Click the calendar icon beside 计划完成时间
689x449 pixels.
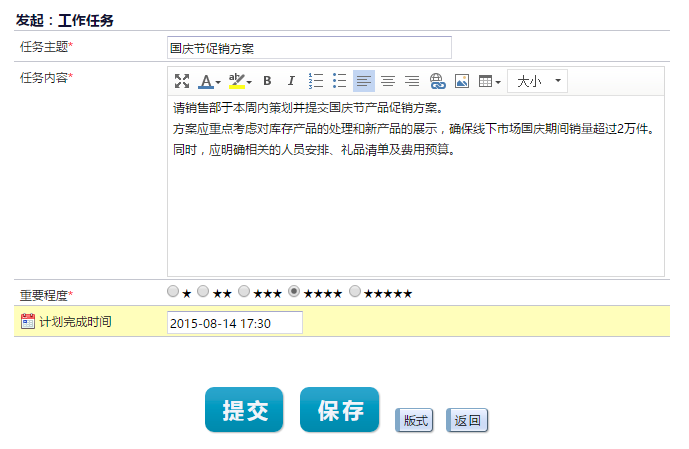[x=28, y=321]
